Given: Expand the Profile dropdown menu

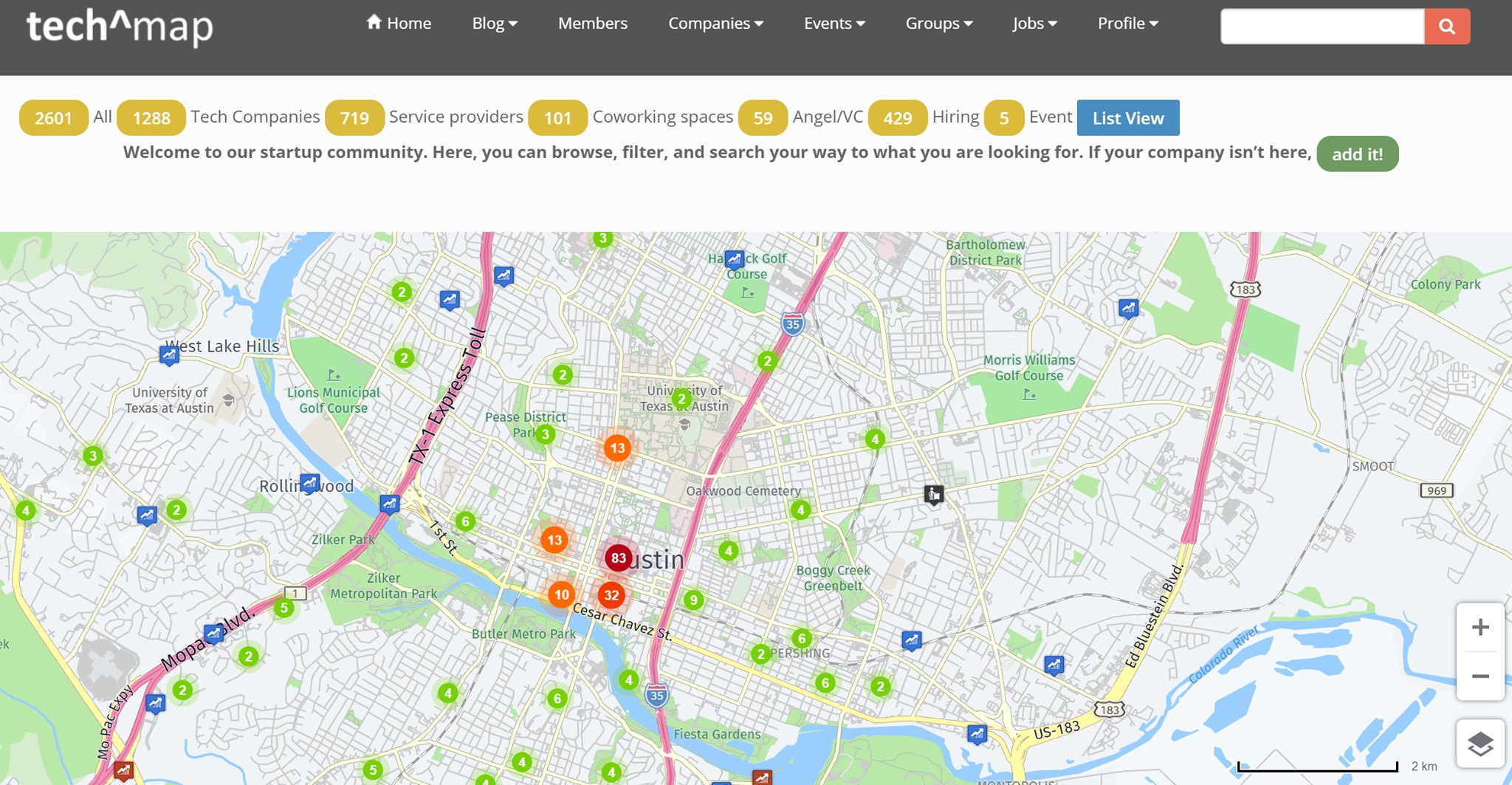Looking at the screenshot, I should click(1128, 23).
